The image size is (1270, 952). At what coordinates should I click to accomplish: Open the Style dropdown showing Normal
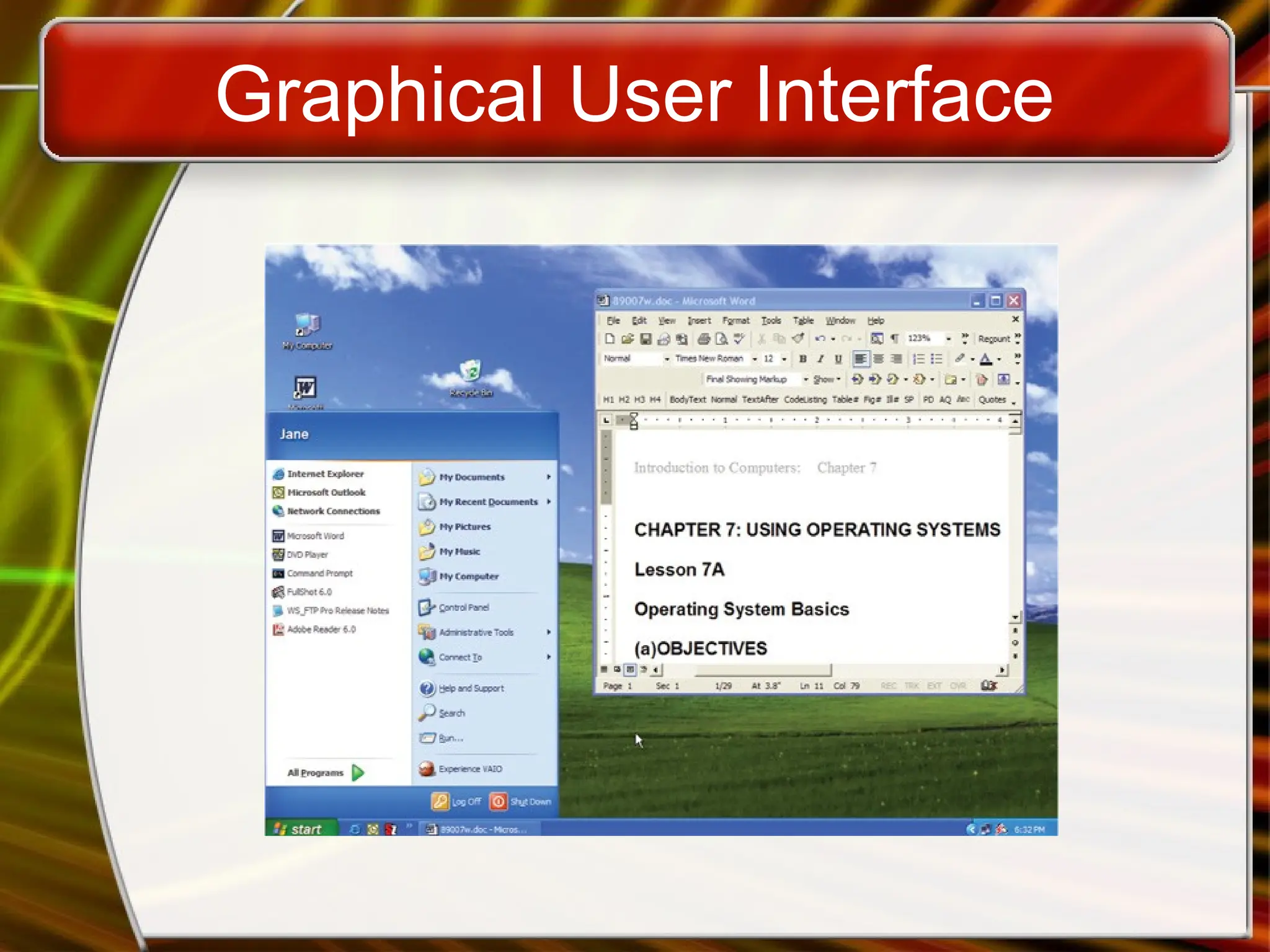click(667, 359)
